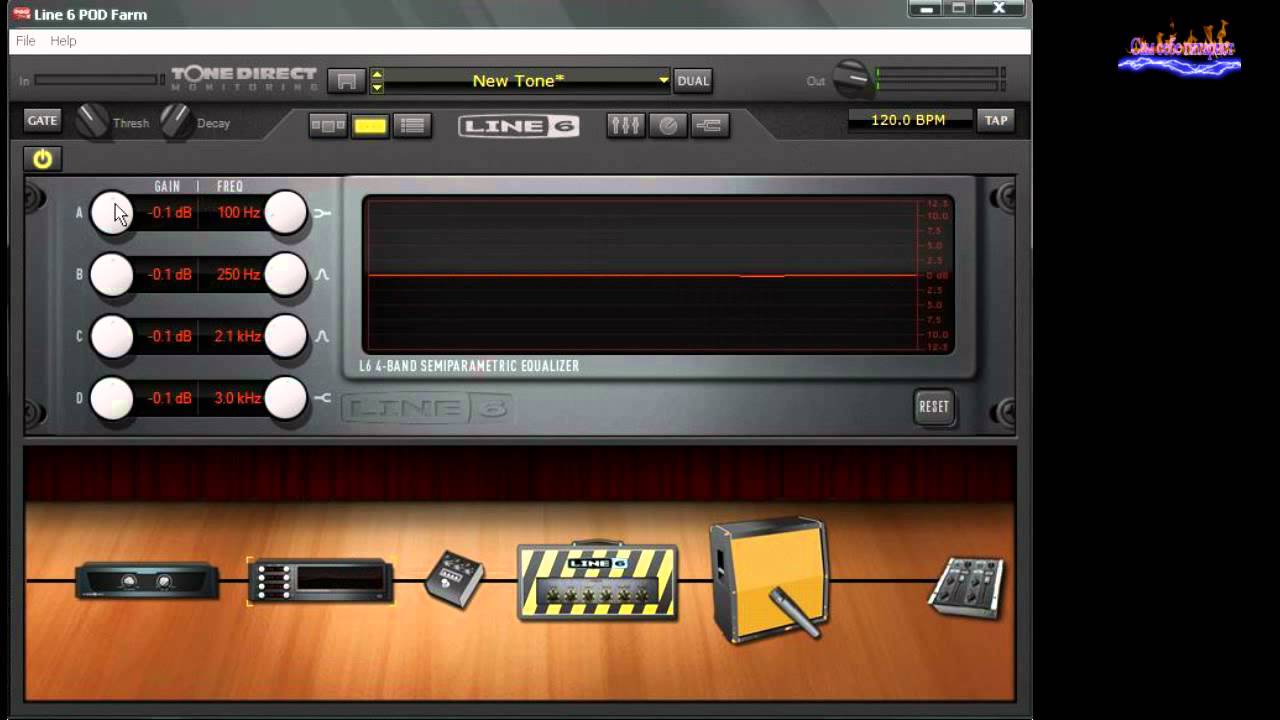Viewport: 1280px width, 720px height.
Task: Click band A frequency knob
Action: [x=286, y=213]
